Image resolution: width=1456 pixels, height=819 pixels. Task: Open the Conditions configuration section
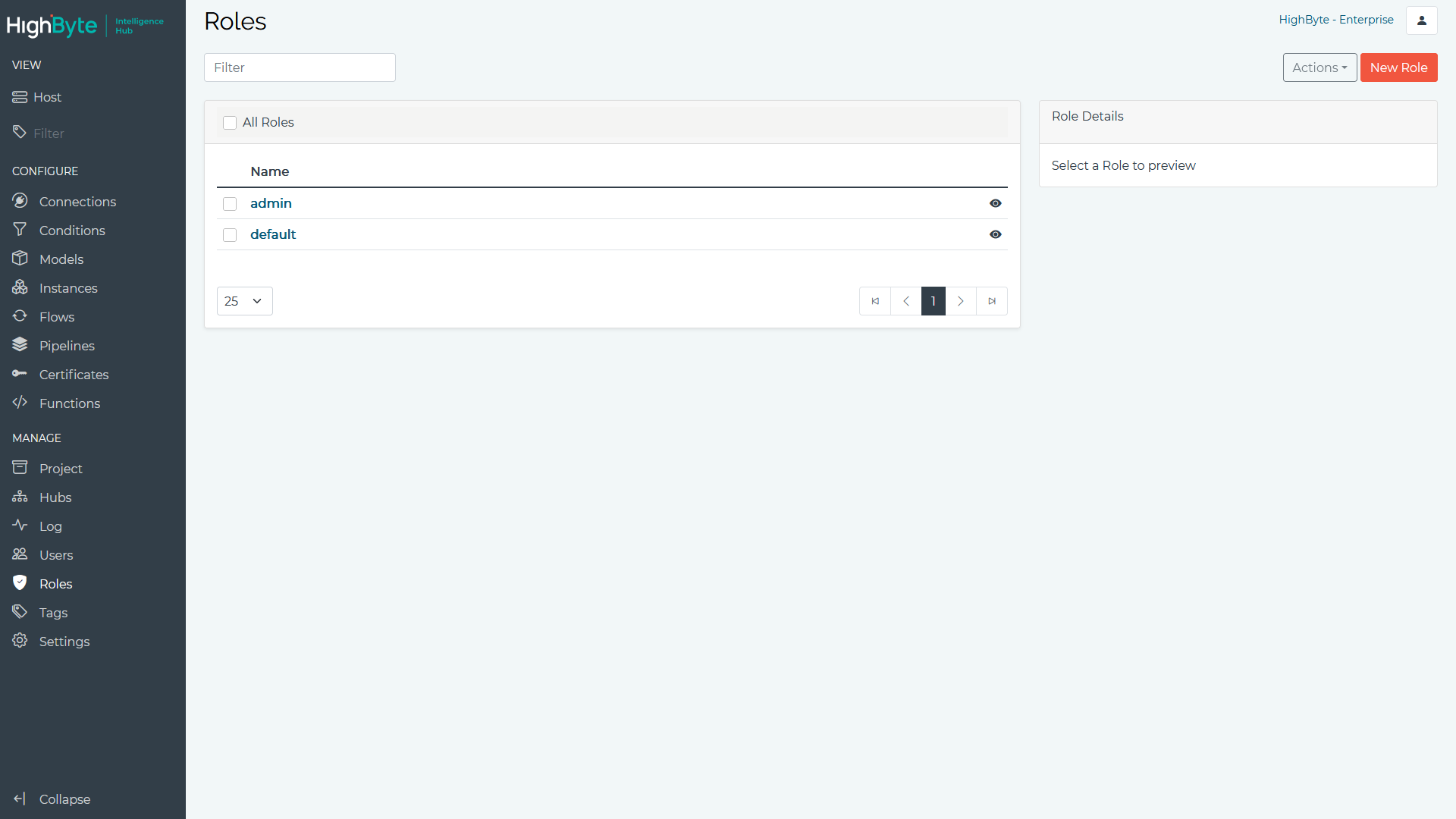[72, 230]
